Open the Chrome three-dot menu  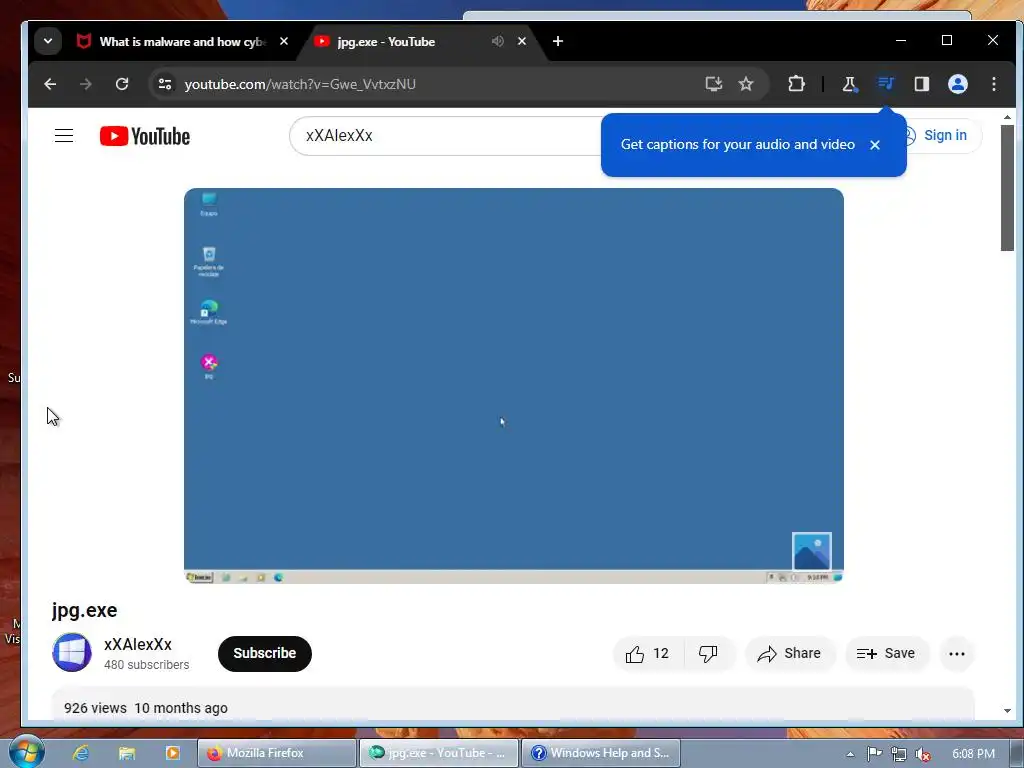pos(993,84)
